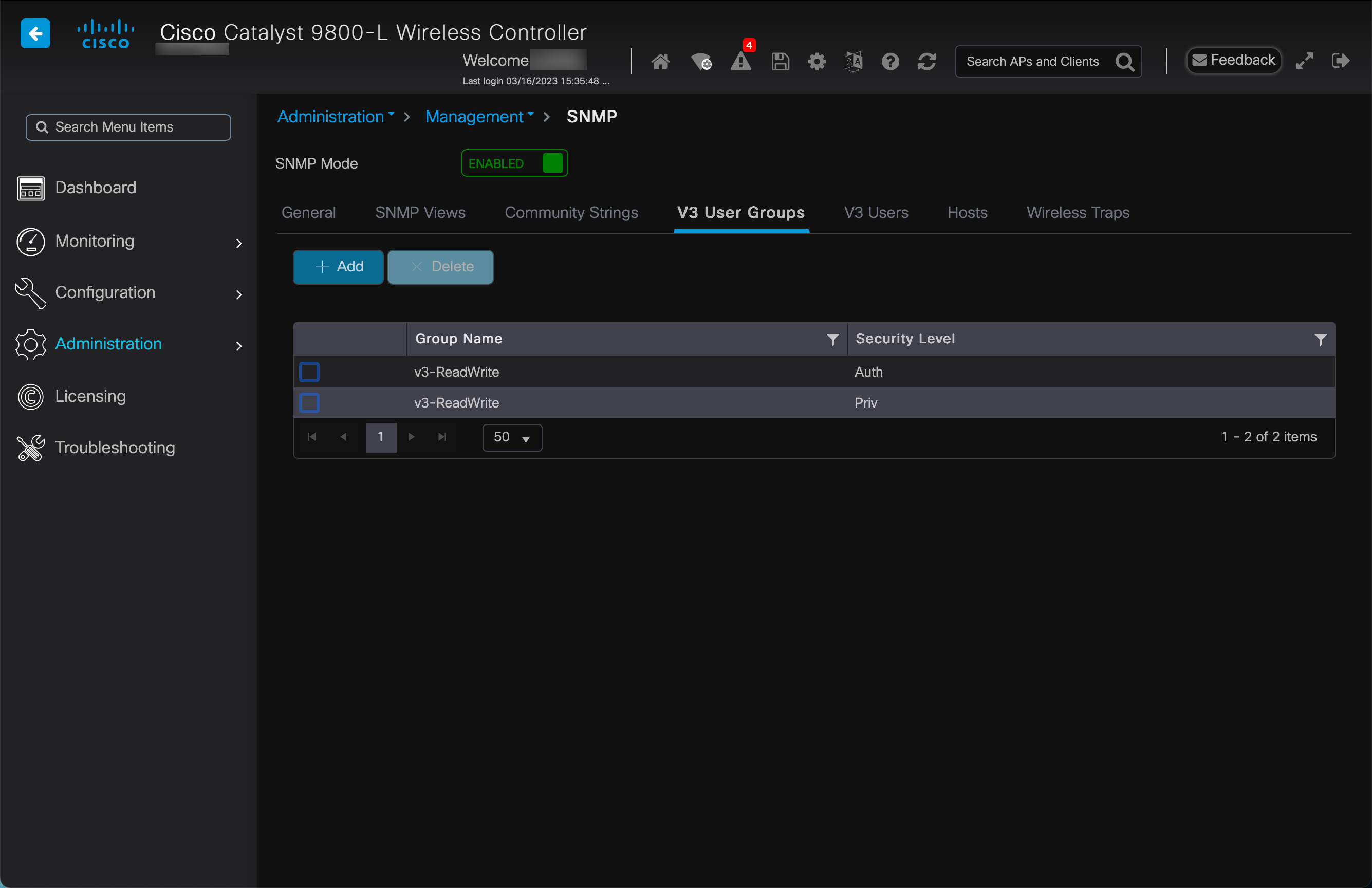Go to the previous page of the table

tap(344, 437)
